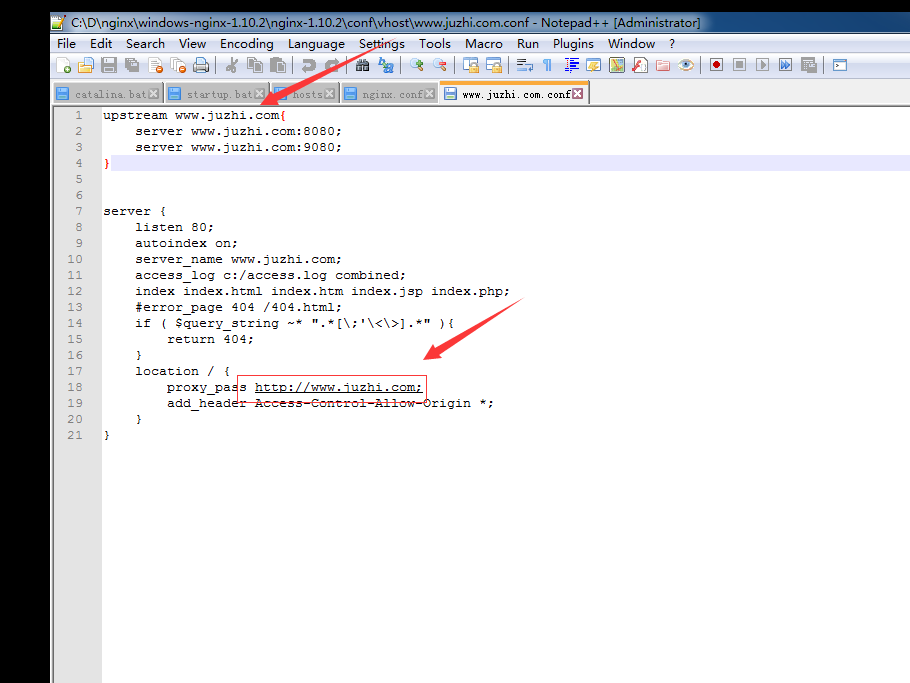Image resolution: width=910 pixels, height=683 pixels.
Task: Close the nginx.conf tab
Action: click(429, 94)
